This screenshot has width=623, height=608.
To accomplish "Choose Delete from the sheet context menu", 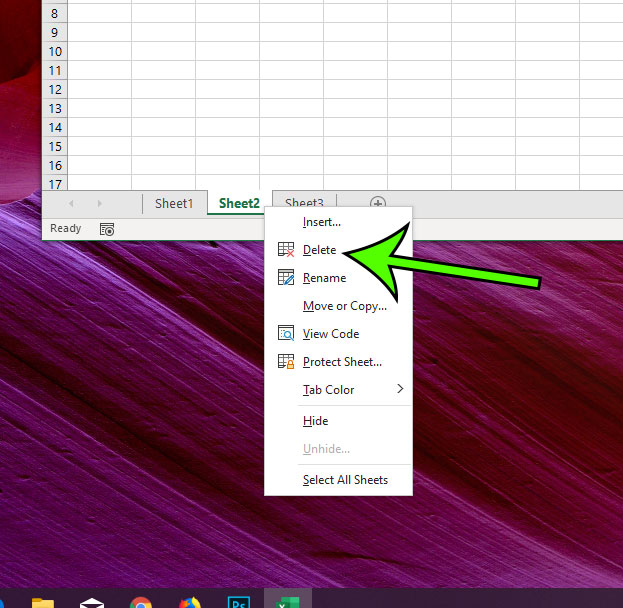I will point(338,250).
